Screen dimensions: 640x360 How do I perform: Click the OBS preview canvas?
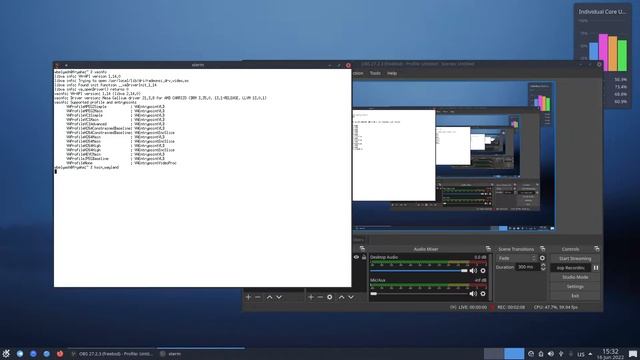453,156
